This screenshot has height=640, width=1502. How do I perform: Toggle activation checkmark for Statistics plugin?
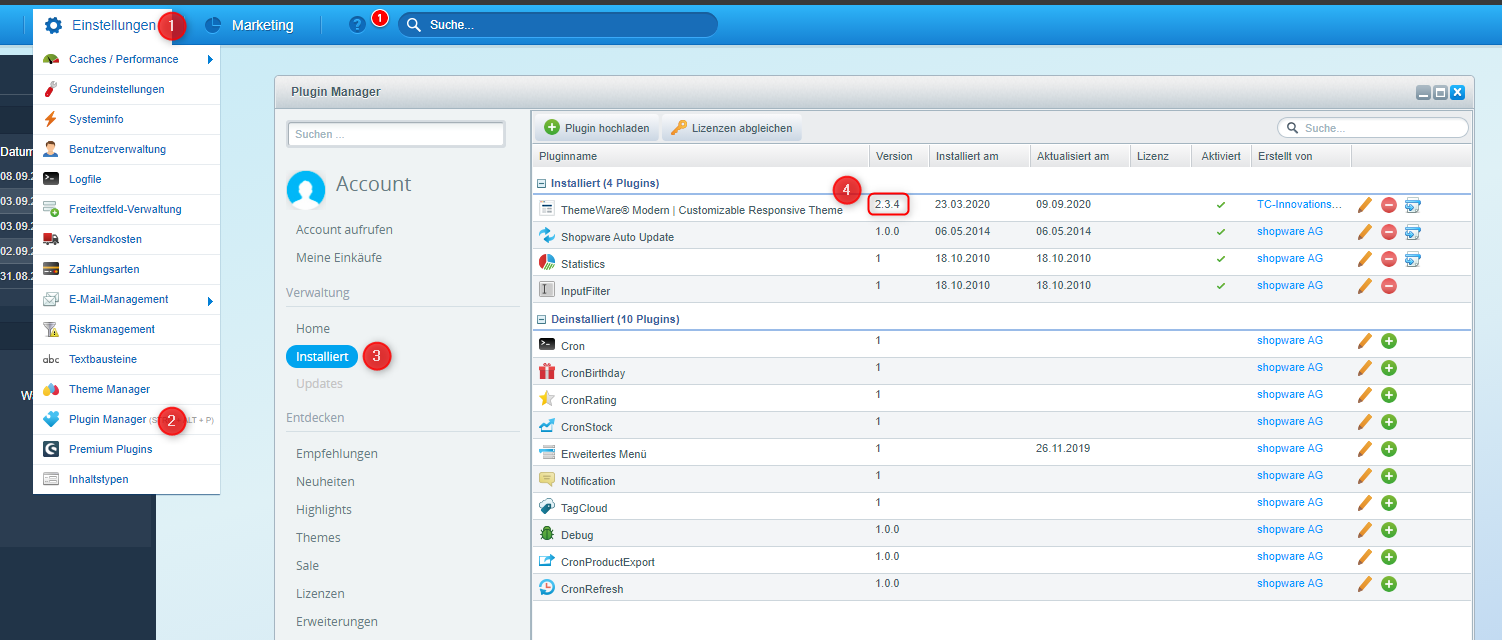[x=1221, y=258]
